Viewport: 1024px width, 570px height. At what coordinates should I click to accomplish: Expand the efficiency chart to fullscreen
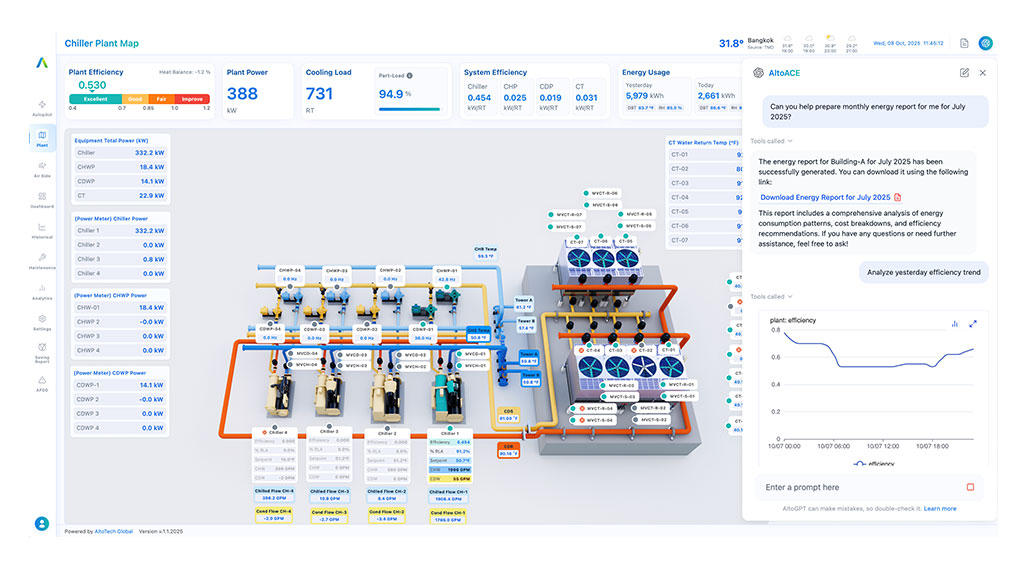coord(973,323)
